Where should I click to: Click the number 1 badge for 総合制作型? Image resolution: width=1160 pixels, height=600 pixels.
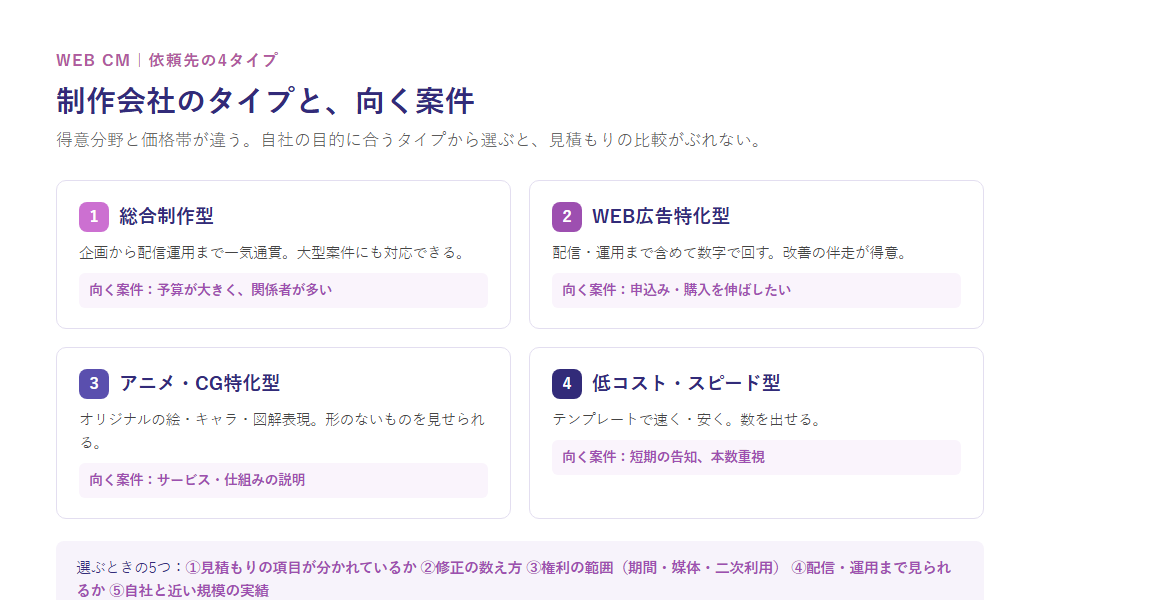click(94, 217)
